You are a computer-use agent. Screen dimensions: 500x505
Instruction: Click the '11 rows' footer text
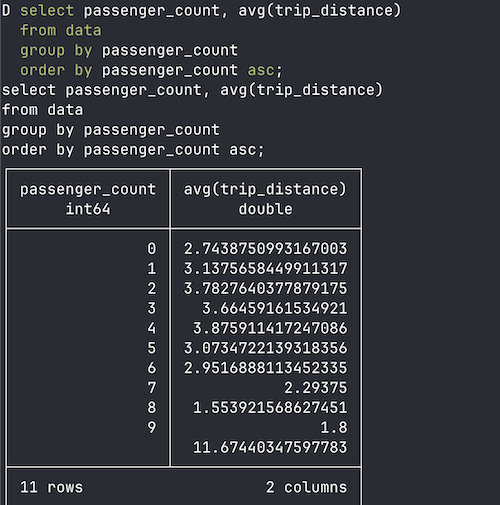click(51, 487)
